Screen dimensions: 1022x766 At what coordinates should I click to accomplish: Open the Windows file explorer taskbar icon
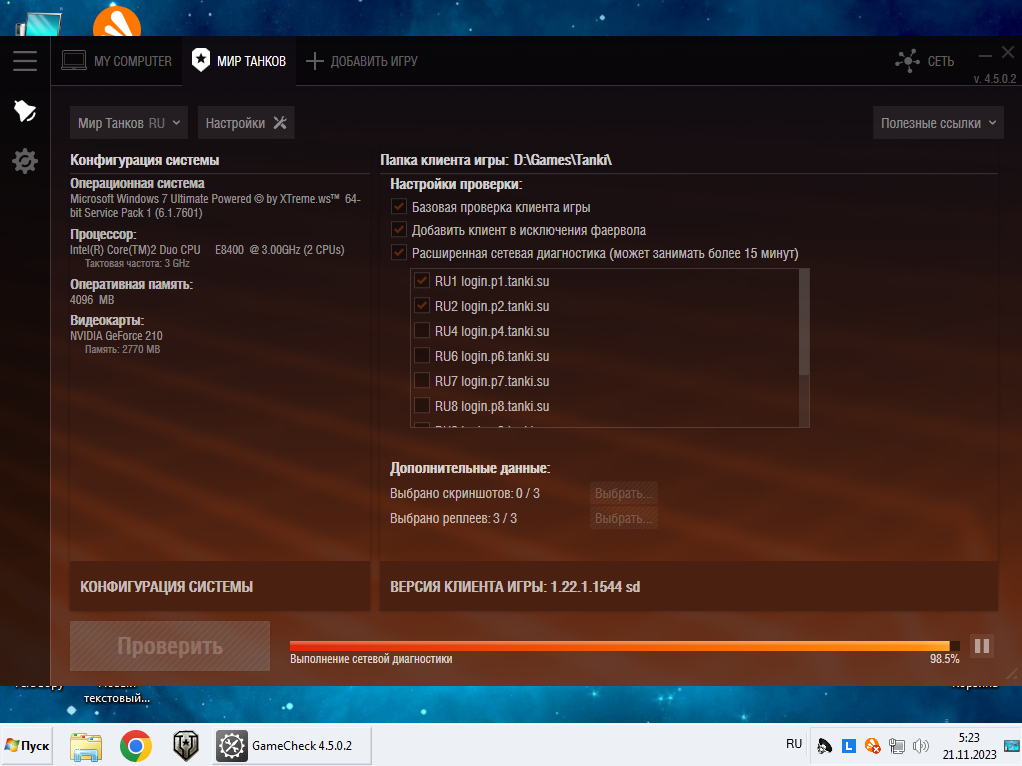point(86,746)
